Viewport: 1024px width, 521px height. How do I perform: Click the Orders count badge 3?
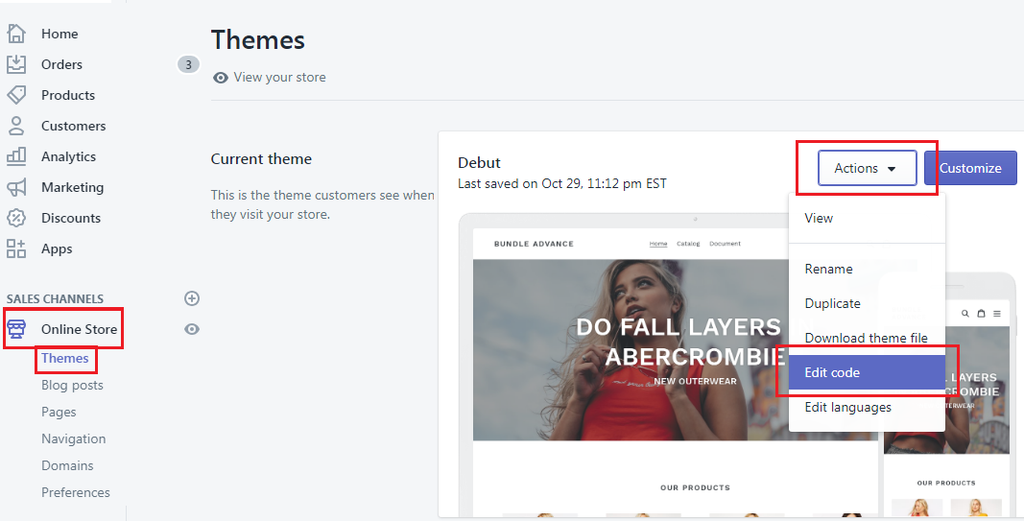[x=189, y=65]
